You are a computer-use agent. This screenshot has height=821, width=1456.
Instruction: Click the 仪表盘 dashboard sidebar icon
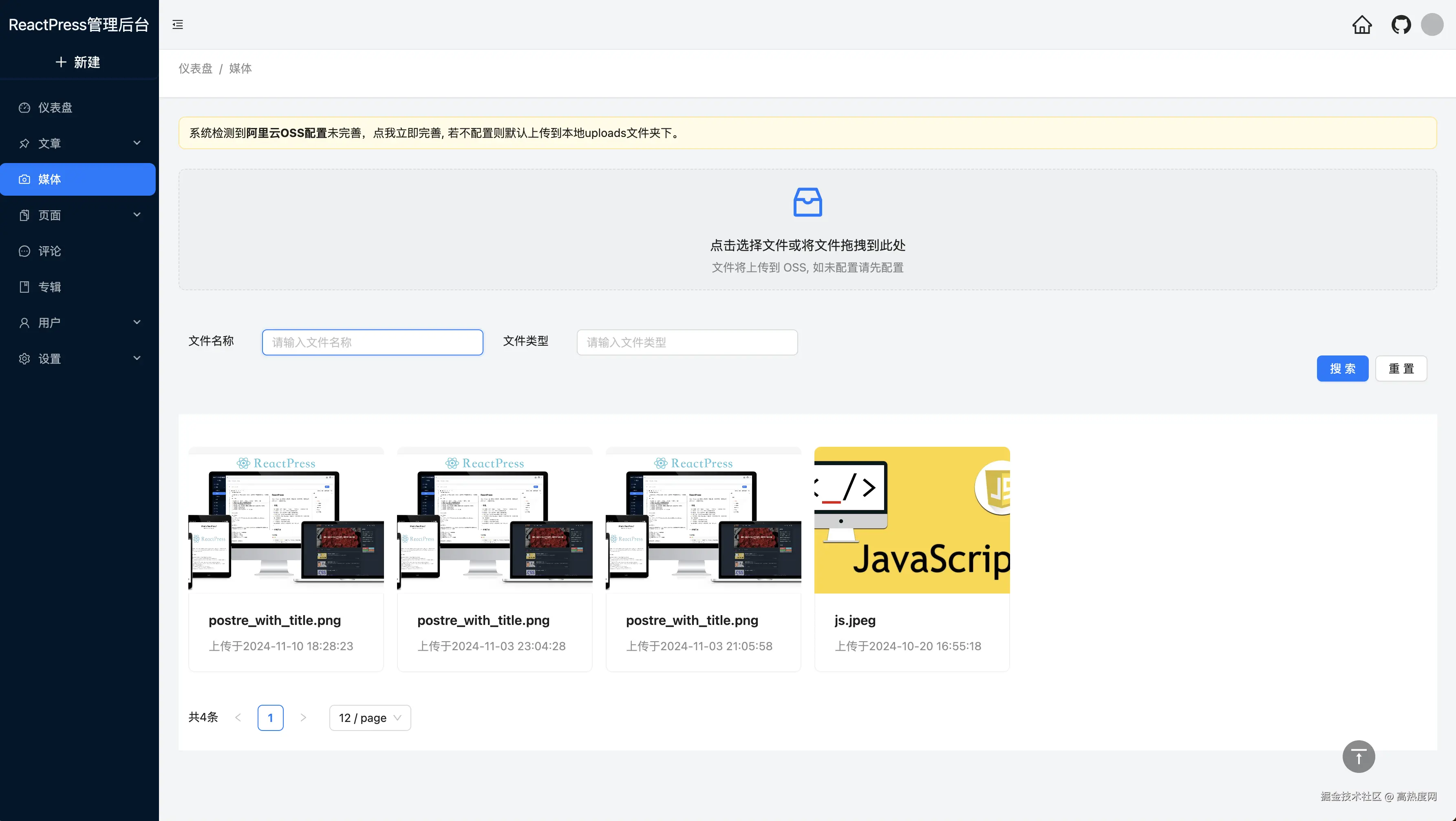click(24, 108)
